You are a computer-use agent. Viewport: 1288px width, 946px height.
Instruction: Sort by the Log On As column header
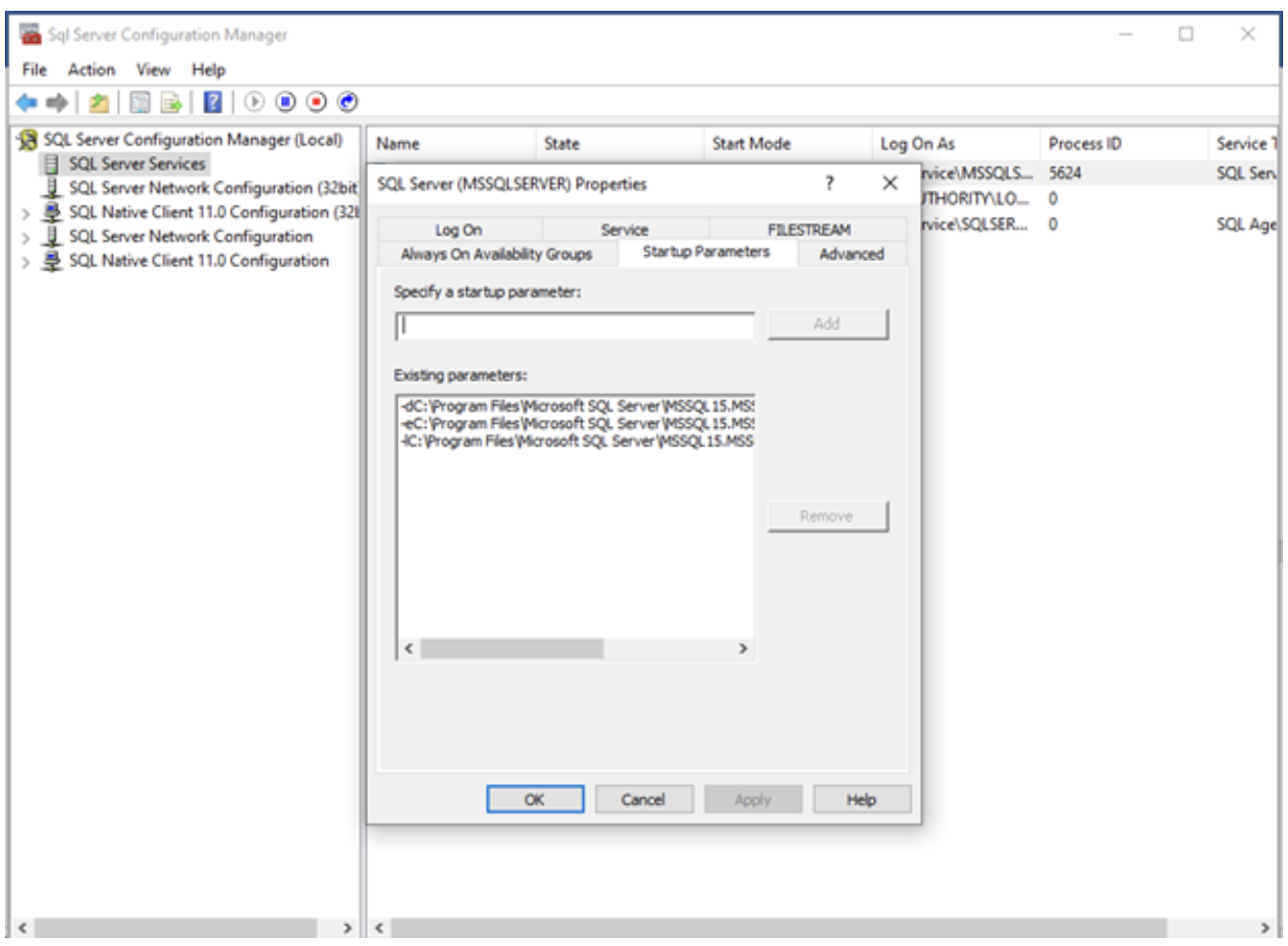pos(955,144)
